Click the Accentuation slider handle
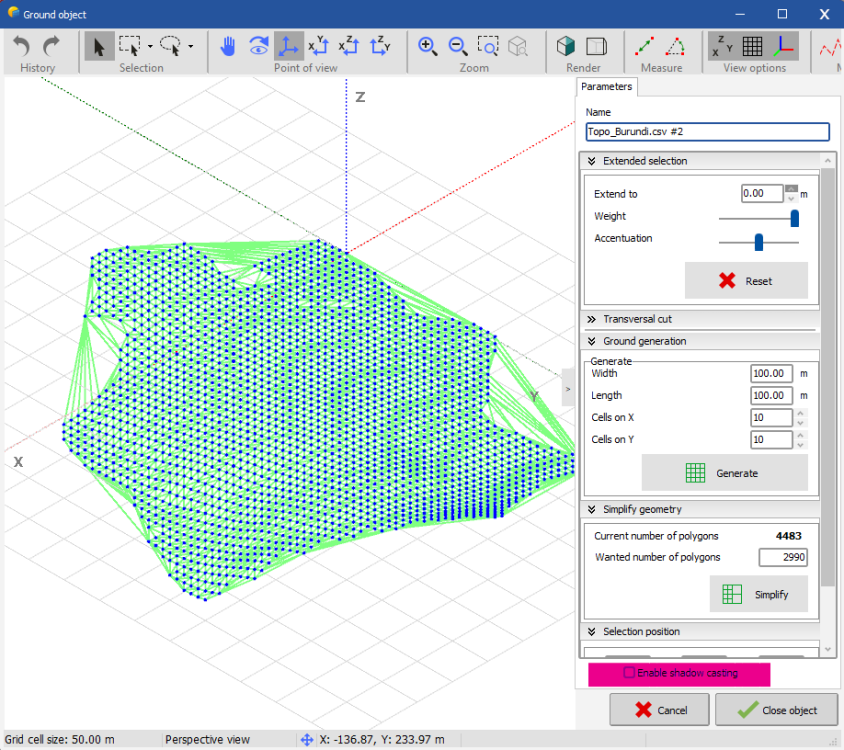The height and width of the screenshot is (750, 844). [x=758, y=241]
